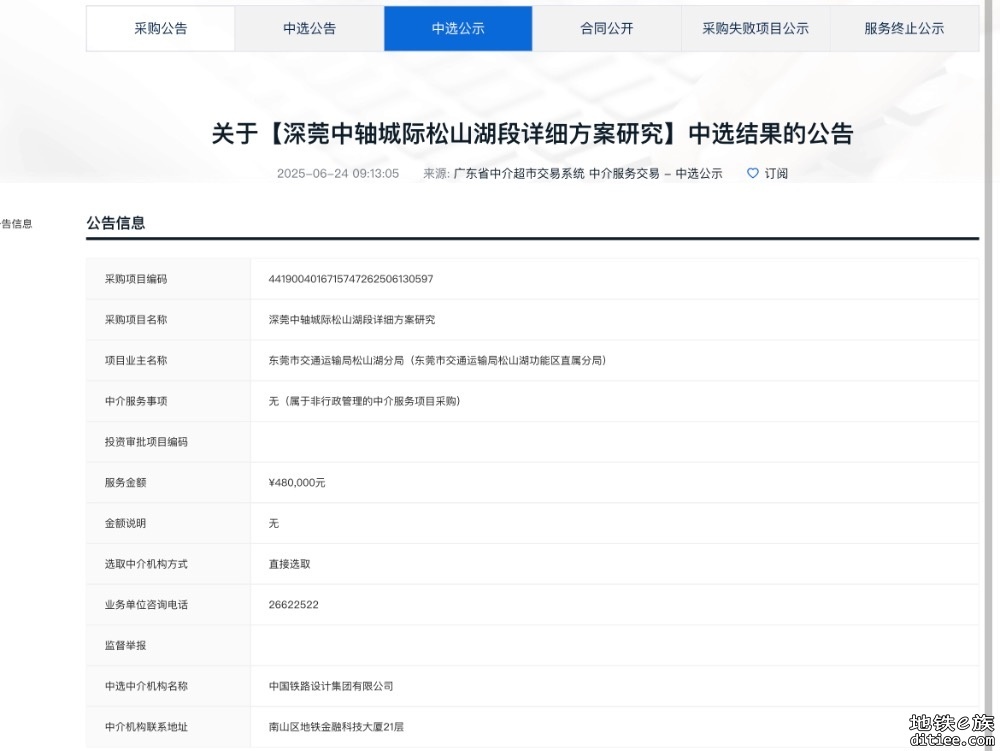Click the heart subscribe icon
Image resolution: width=1000 pixels, height=751 pixels.
(753, 173)
